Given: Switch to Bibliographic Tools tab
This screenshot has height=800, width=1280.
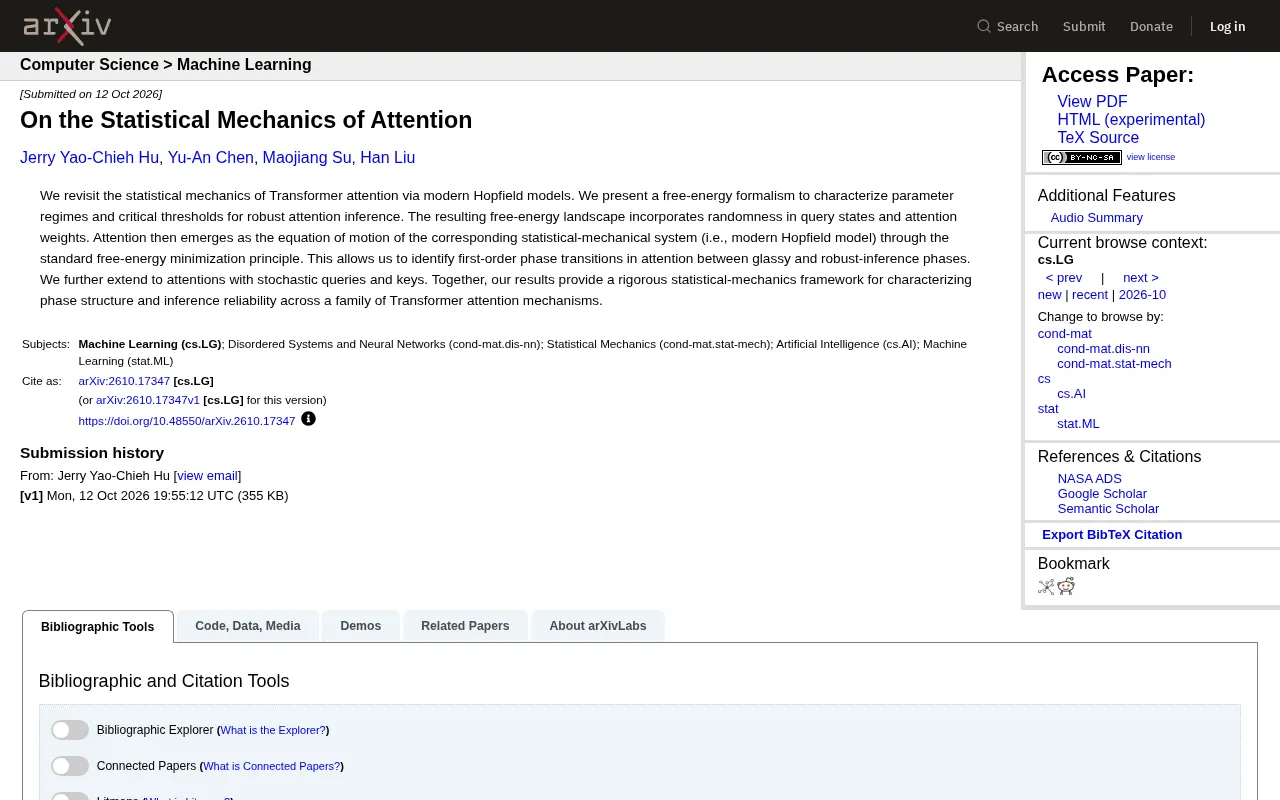Looking at the screenshot, I should (x=98, y=627).
